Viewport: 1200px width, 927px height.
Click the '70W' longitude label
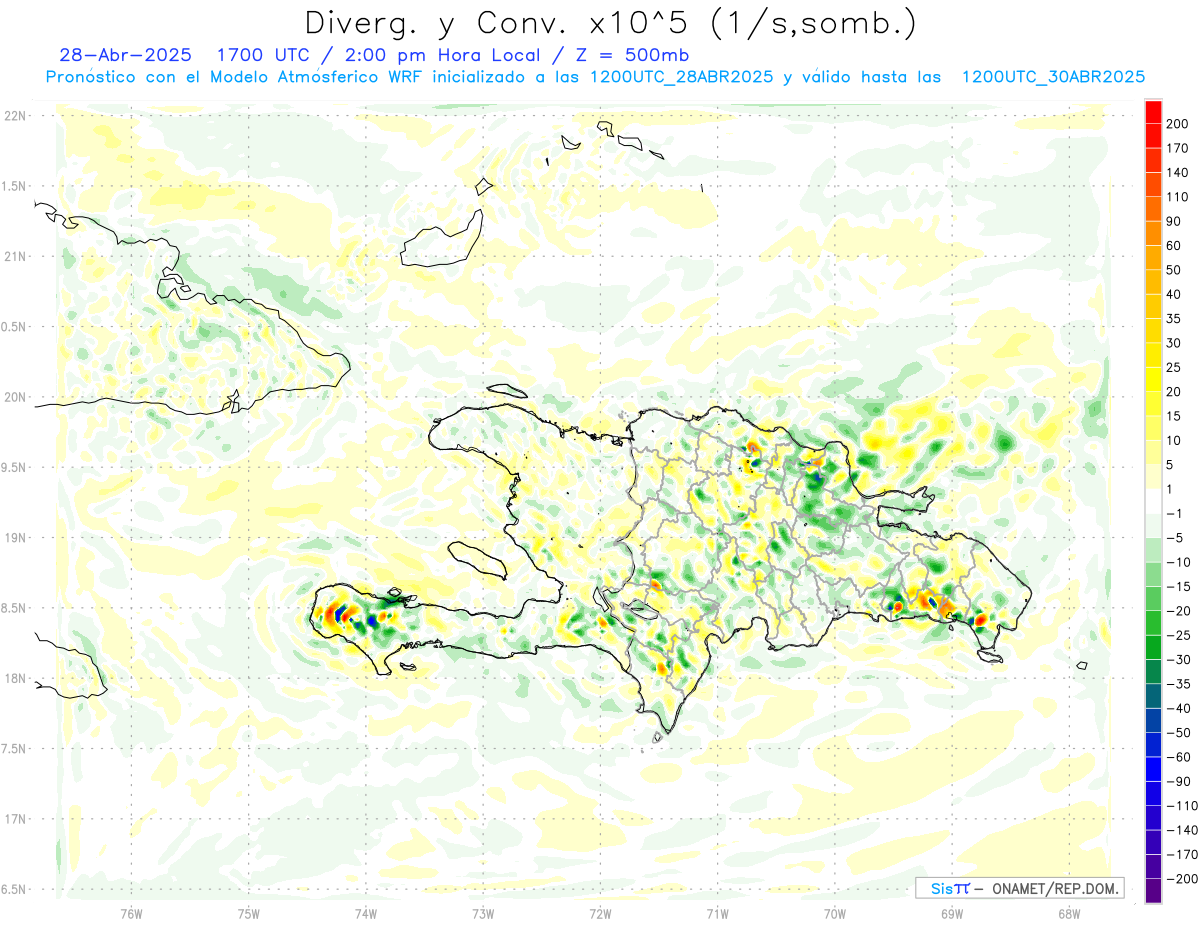tap(835, 913)
